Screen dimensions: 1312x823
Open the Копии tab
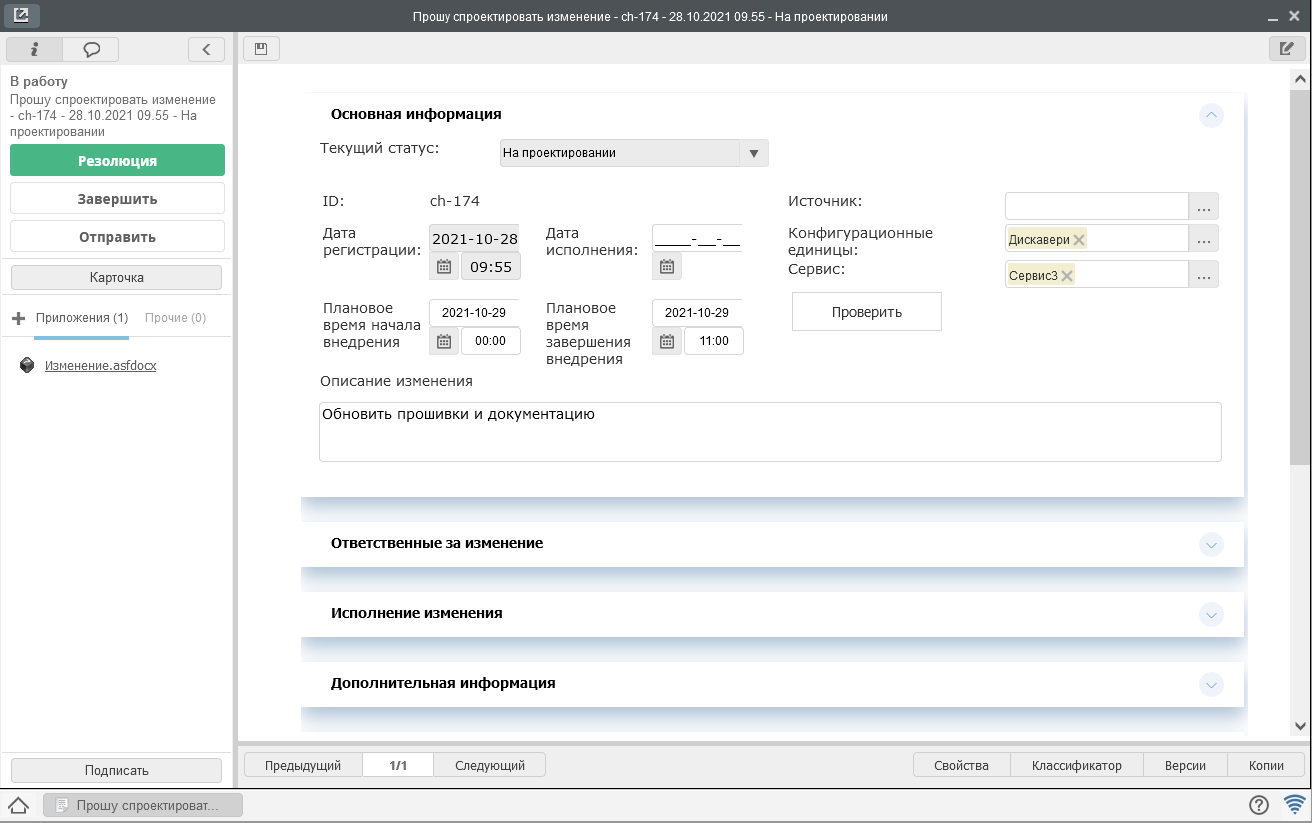[1266, 765]
